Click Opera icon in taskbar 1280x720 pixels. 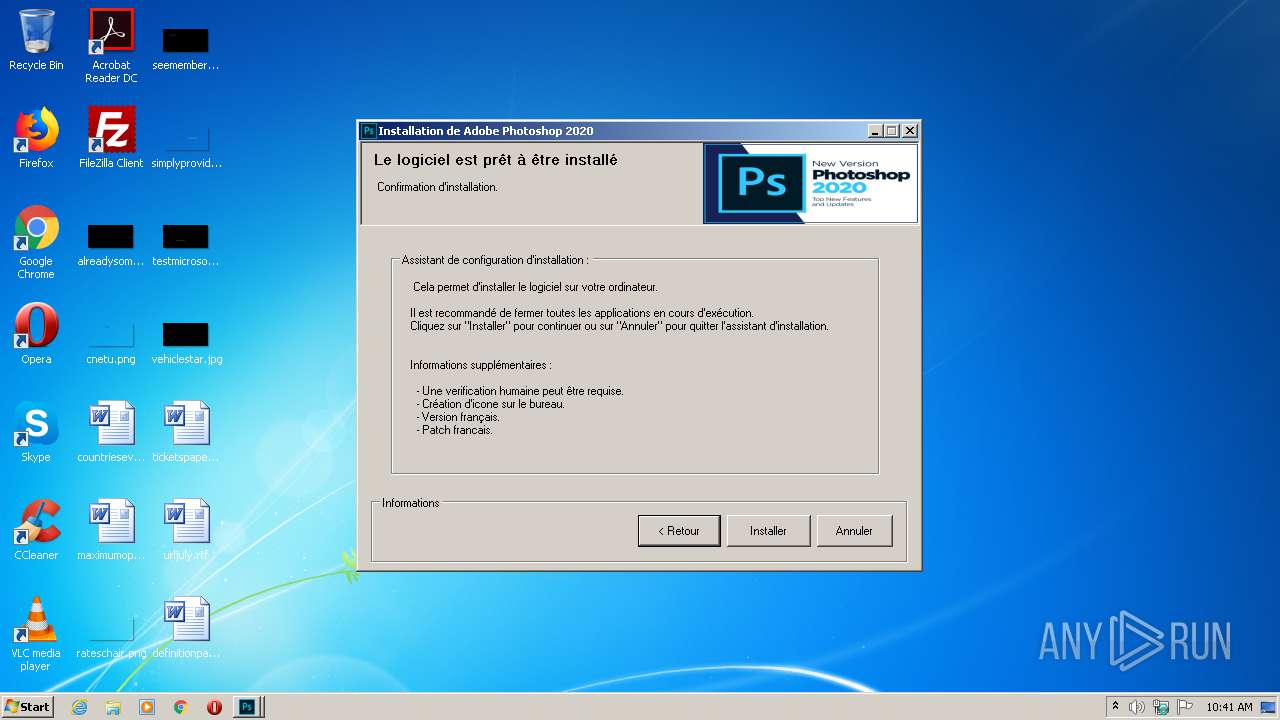pos(214,707)
